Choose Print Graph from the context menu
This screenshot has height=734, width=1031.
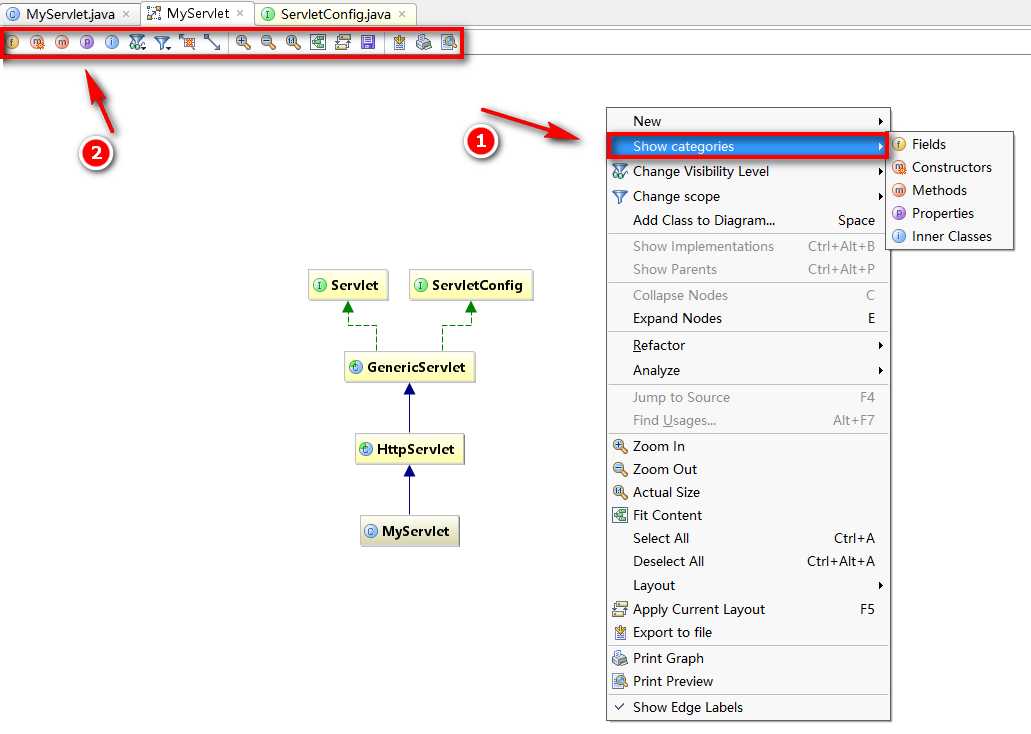(748, 658)
